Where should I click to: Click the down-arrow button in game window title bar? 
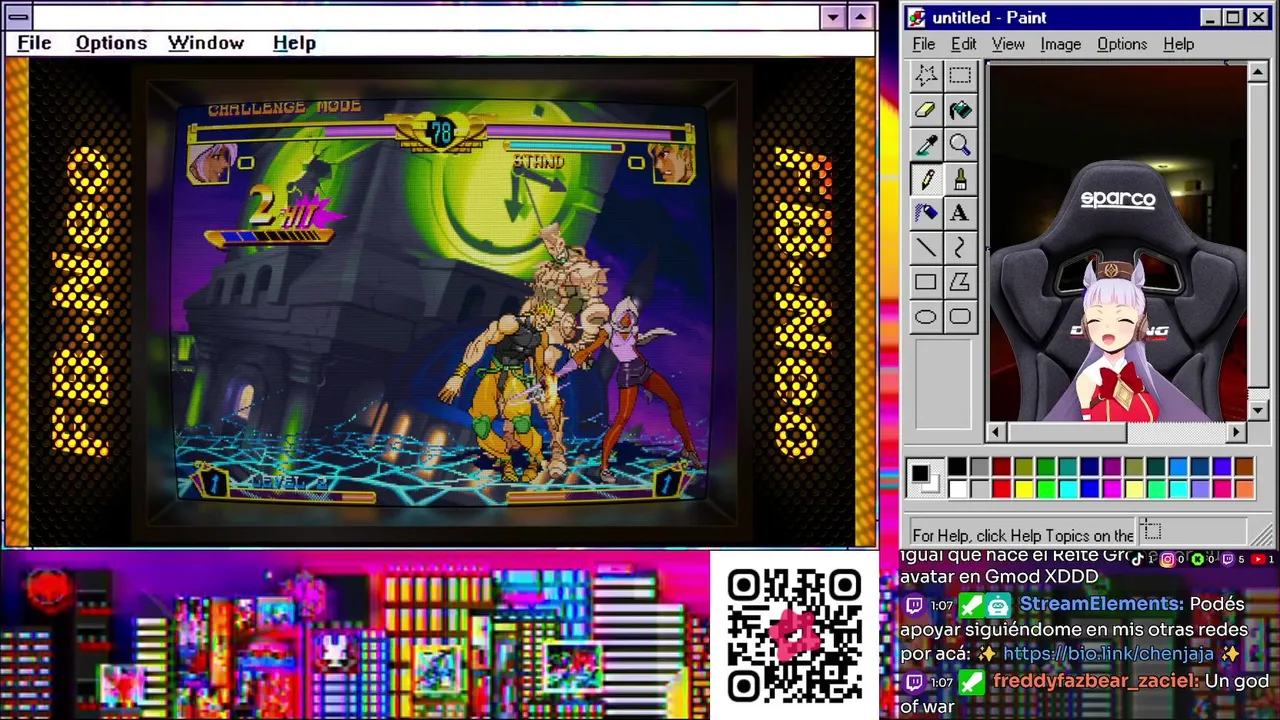(833, 17)
